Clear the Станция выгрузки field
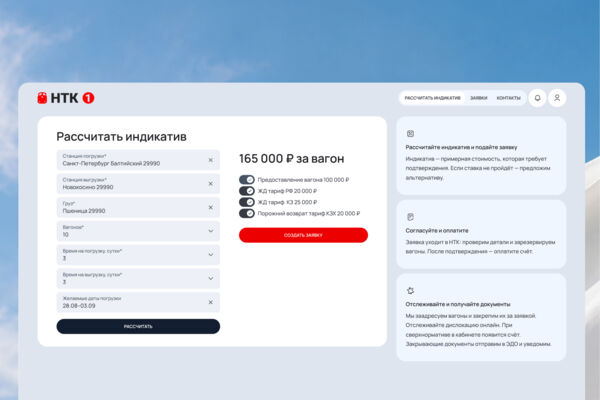Viewport: 600px width, 400px height. (x=210, y=184)
